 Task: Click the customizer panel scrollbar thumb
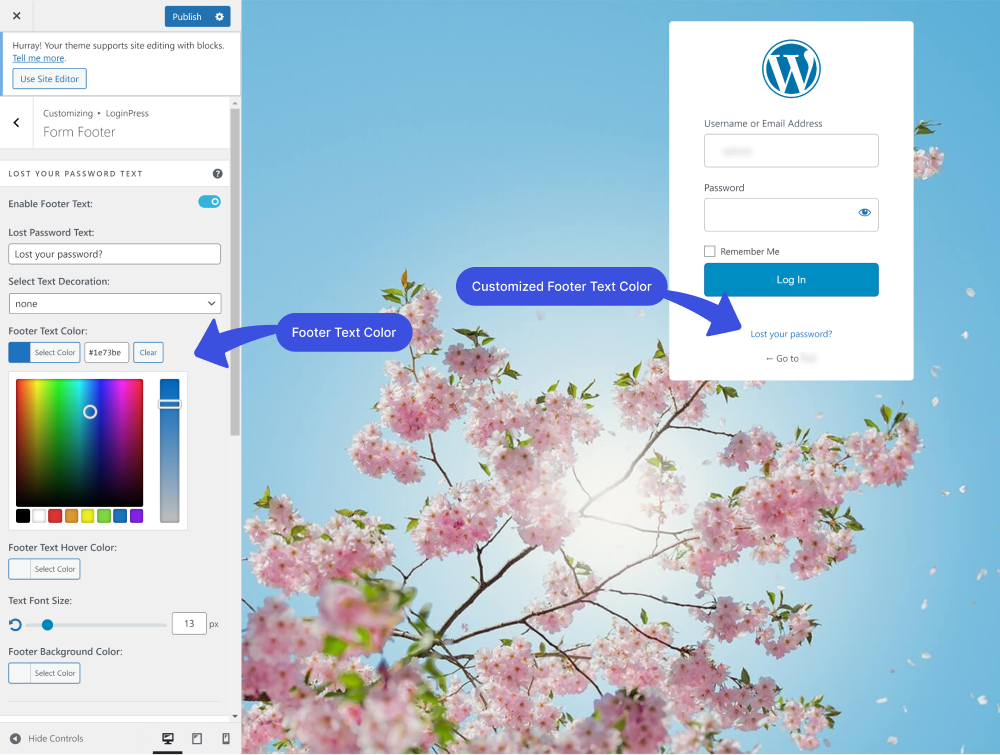pos(235,272)
